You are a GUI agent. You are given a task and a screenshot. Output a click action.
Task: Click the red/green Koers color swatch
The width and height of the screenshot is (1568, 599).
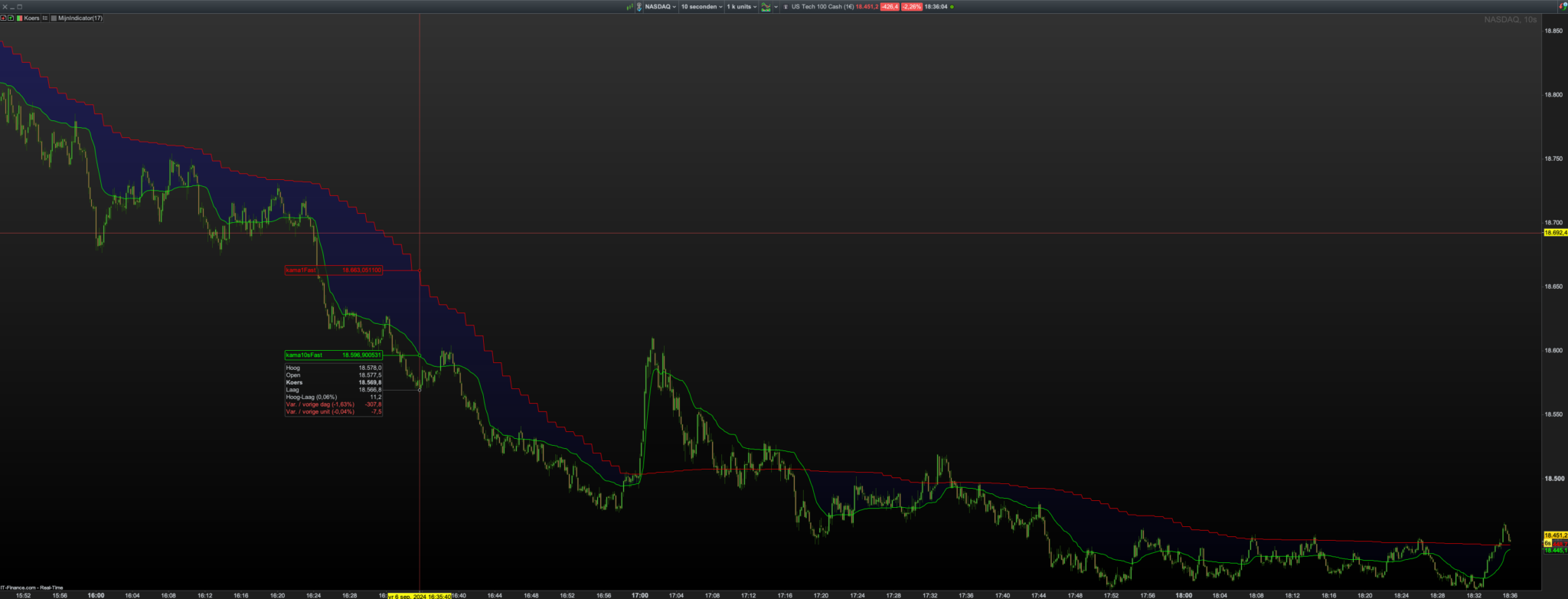(19, 18)
